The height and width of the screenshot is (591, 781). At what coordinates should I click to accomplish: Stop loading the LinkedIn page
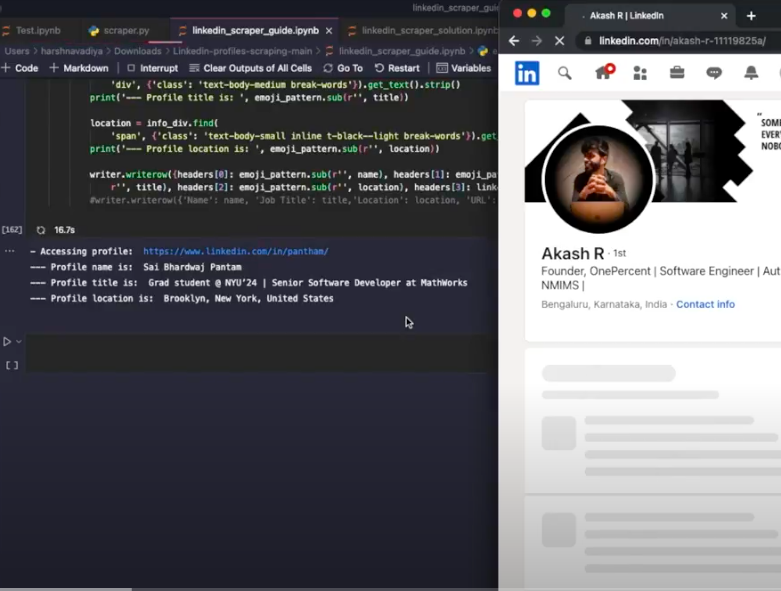pyautogui.click(x=559, y=40)
